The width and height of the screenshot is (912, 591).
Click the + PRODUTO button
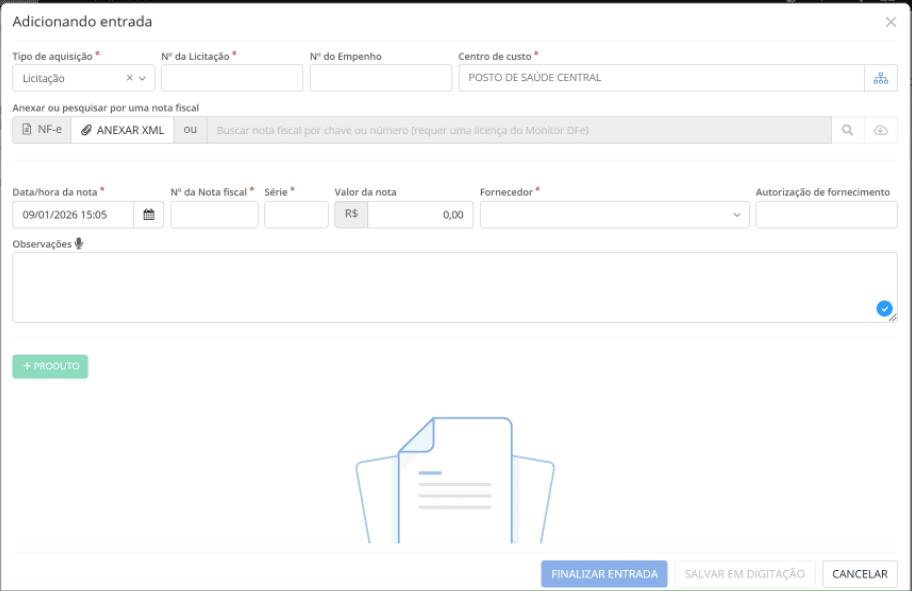point(50,367)
